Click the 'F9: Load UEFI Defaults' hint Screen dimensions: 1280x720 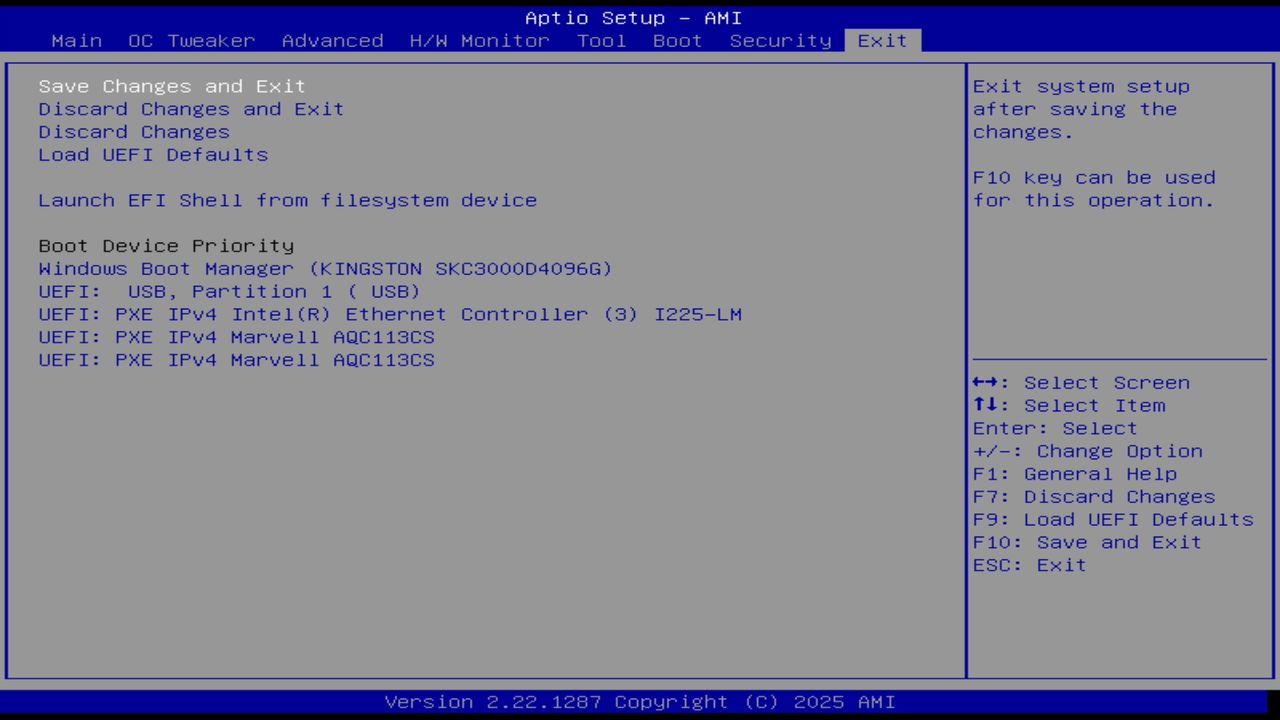point(1113,520)
